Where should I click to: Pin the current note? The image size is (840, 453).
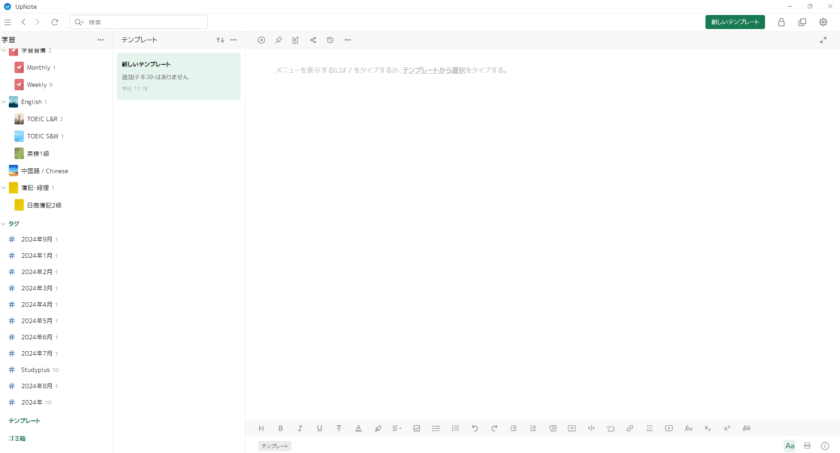pos(279,40)
